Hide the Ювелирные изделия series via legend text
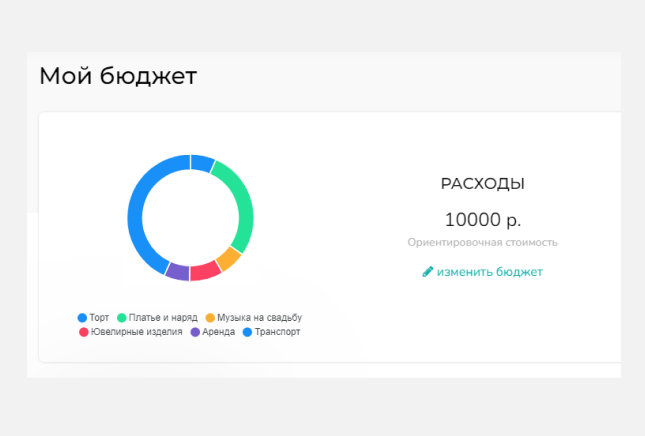 (136, 332)
